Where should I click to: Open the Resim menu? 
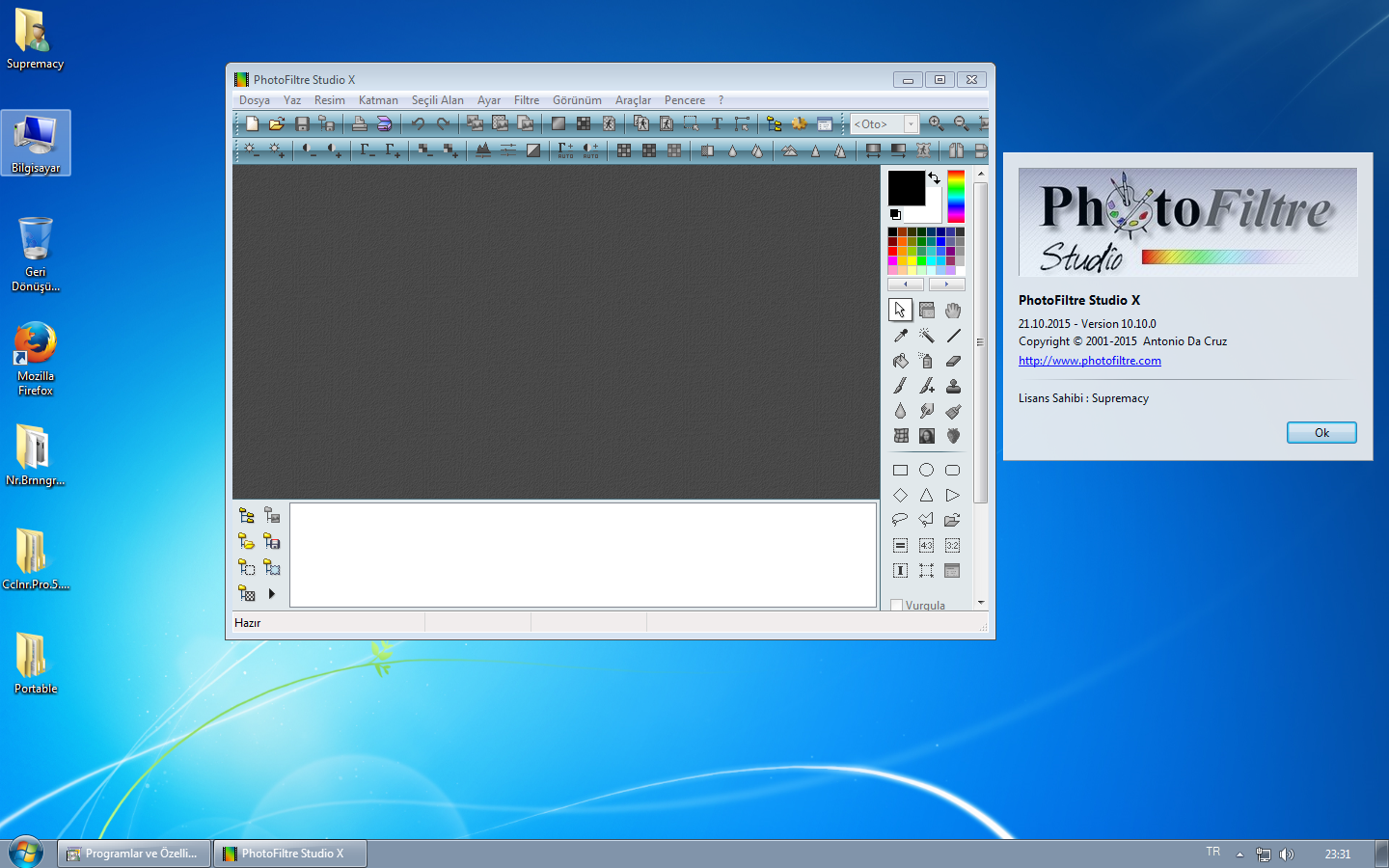[x=330, y=100]
